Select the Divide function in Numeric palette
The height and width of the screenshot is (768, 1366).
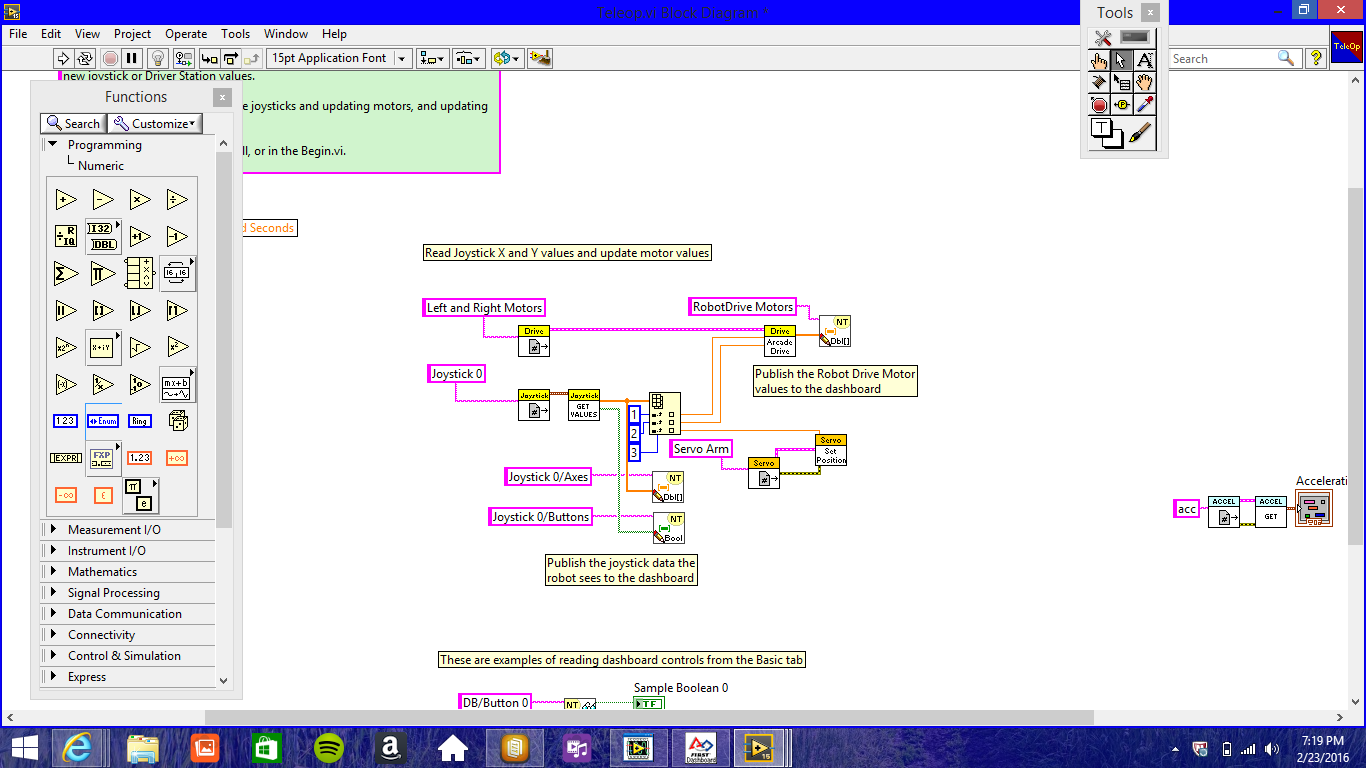(177, 199)
